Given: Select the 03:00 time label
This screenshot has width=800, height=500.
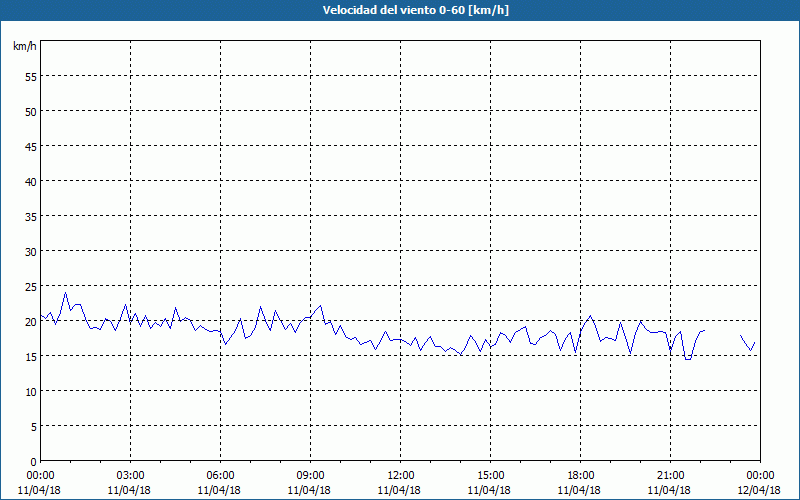Looking at the screenshot, I should pyautogui.click(x=131, y=476).
